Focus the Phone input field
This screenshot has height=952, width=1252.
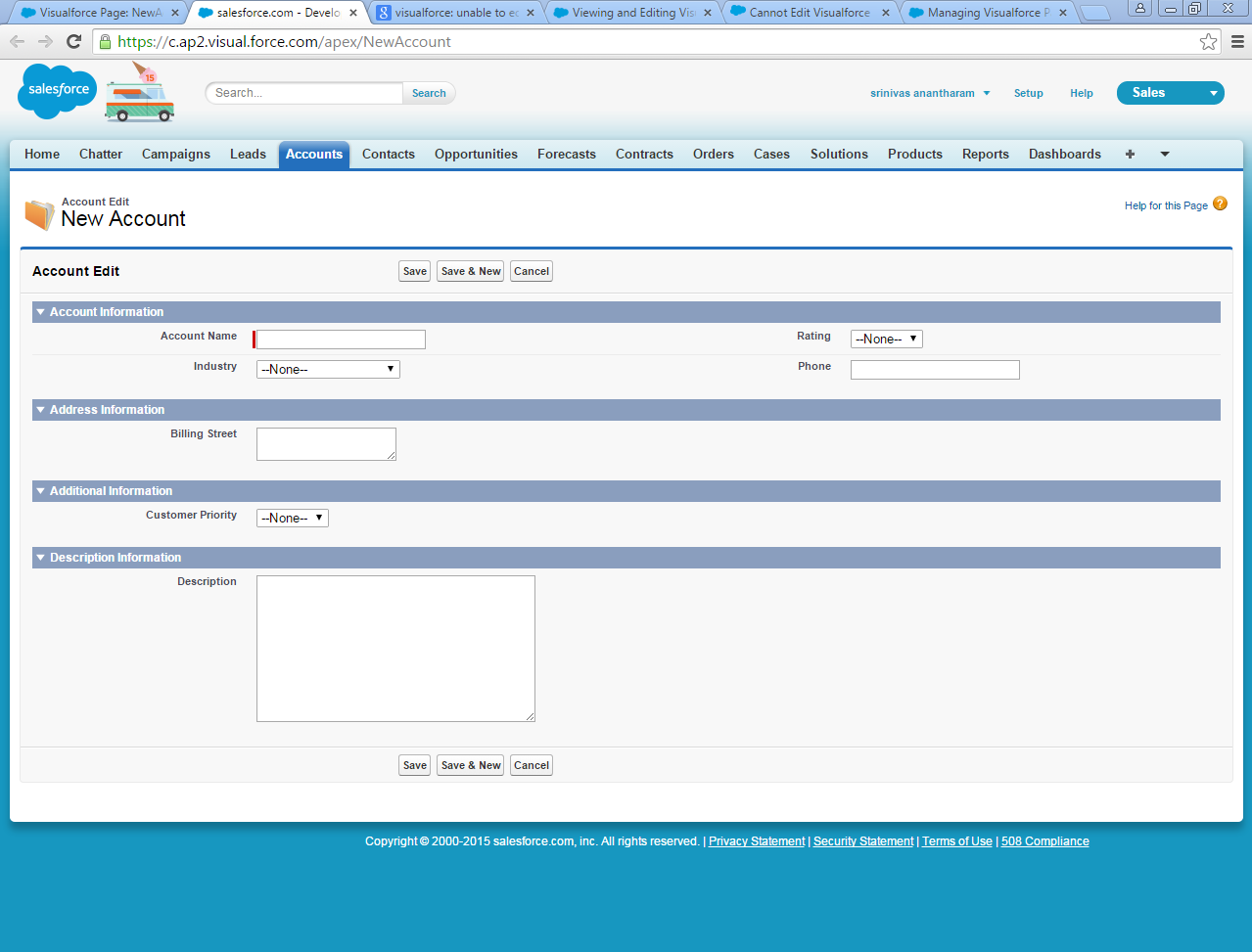pos(935,370)
